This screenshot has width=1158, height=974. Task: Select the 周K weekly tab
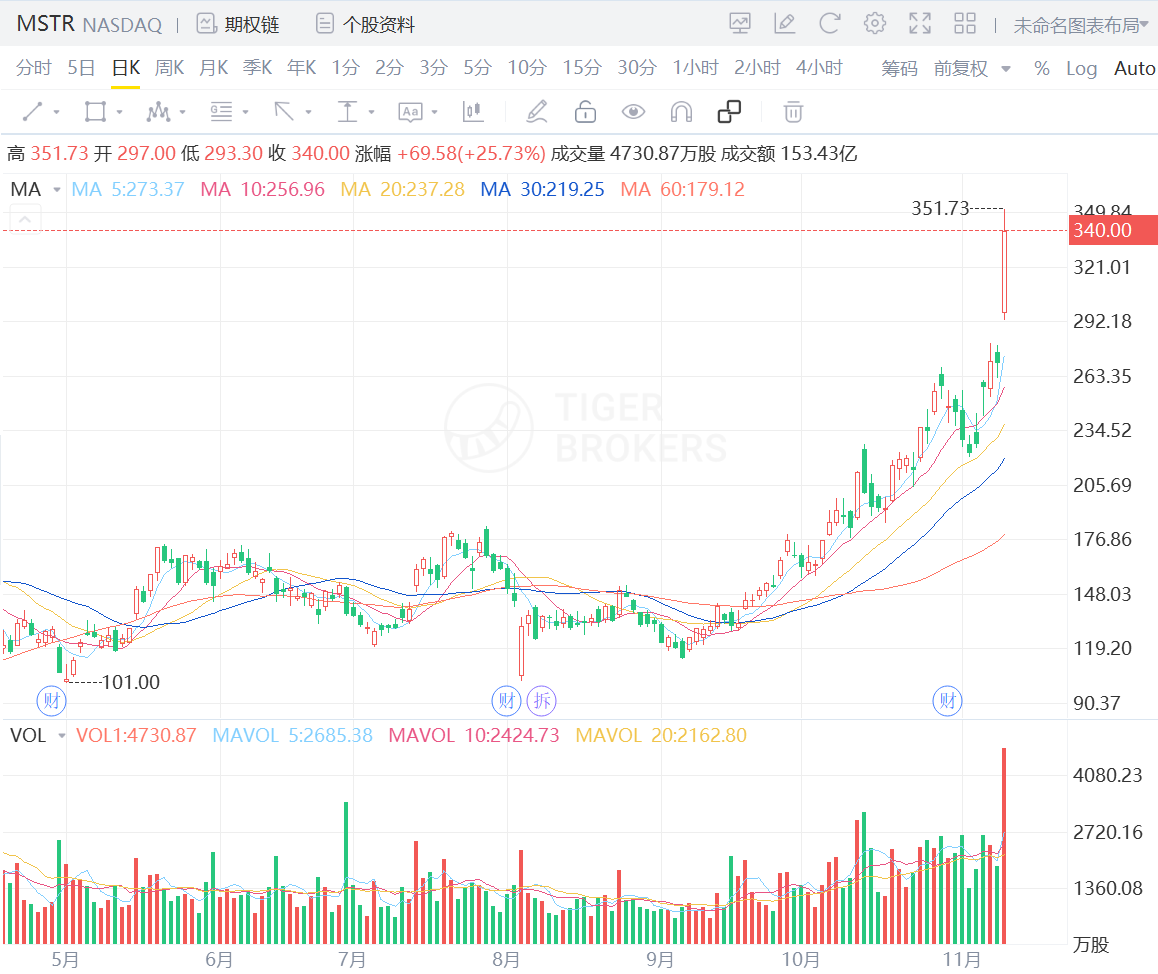(x=169, y=68)
